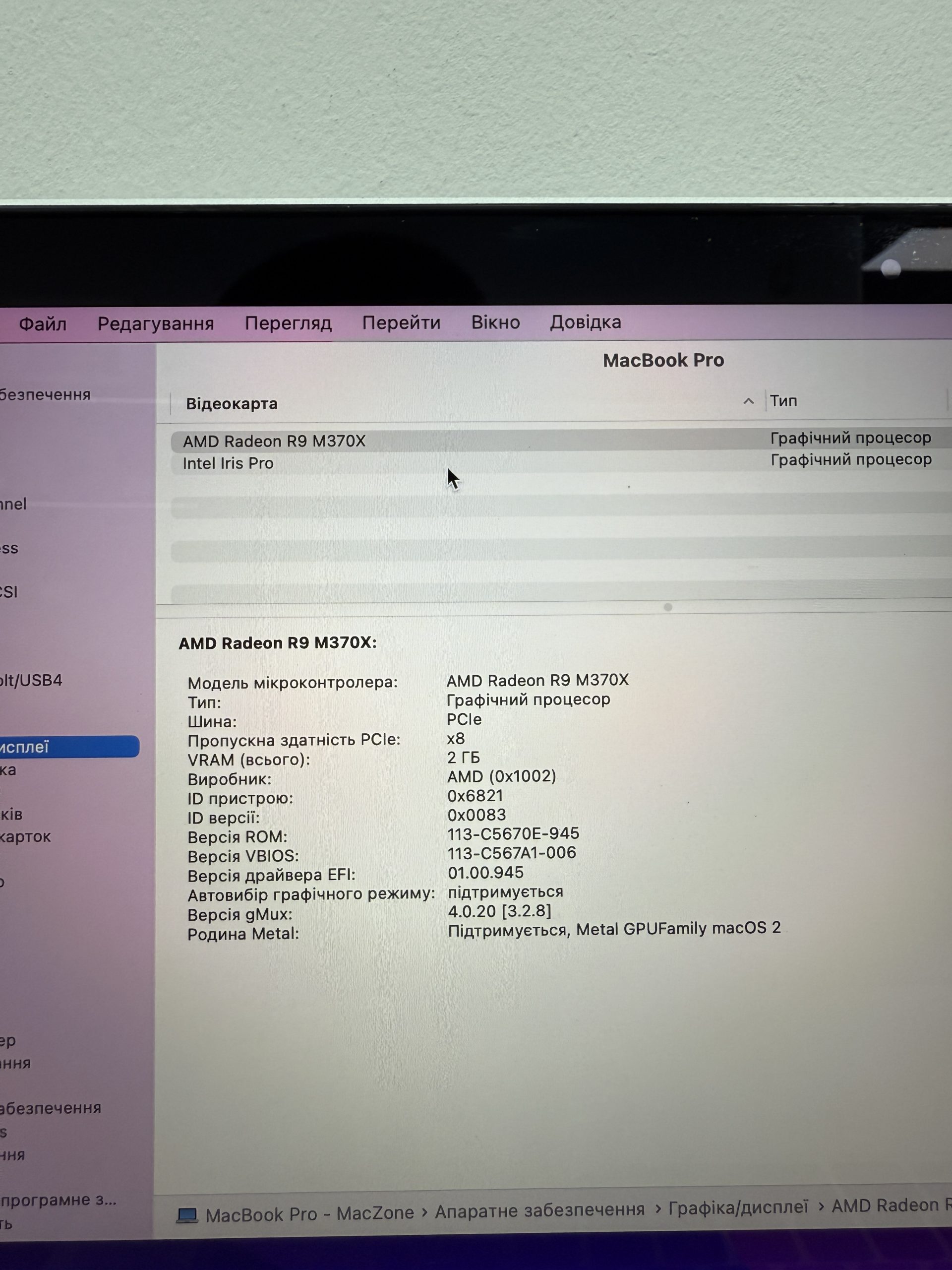The height and width of the screenshot is (1270, 952).
Task: Open the Вікно menu
Action: (496, 322)
